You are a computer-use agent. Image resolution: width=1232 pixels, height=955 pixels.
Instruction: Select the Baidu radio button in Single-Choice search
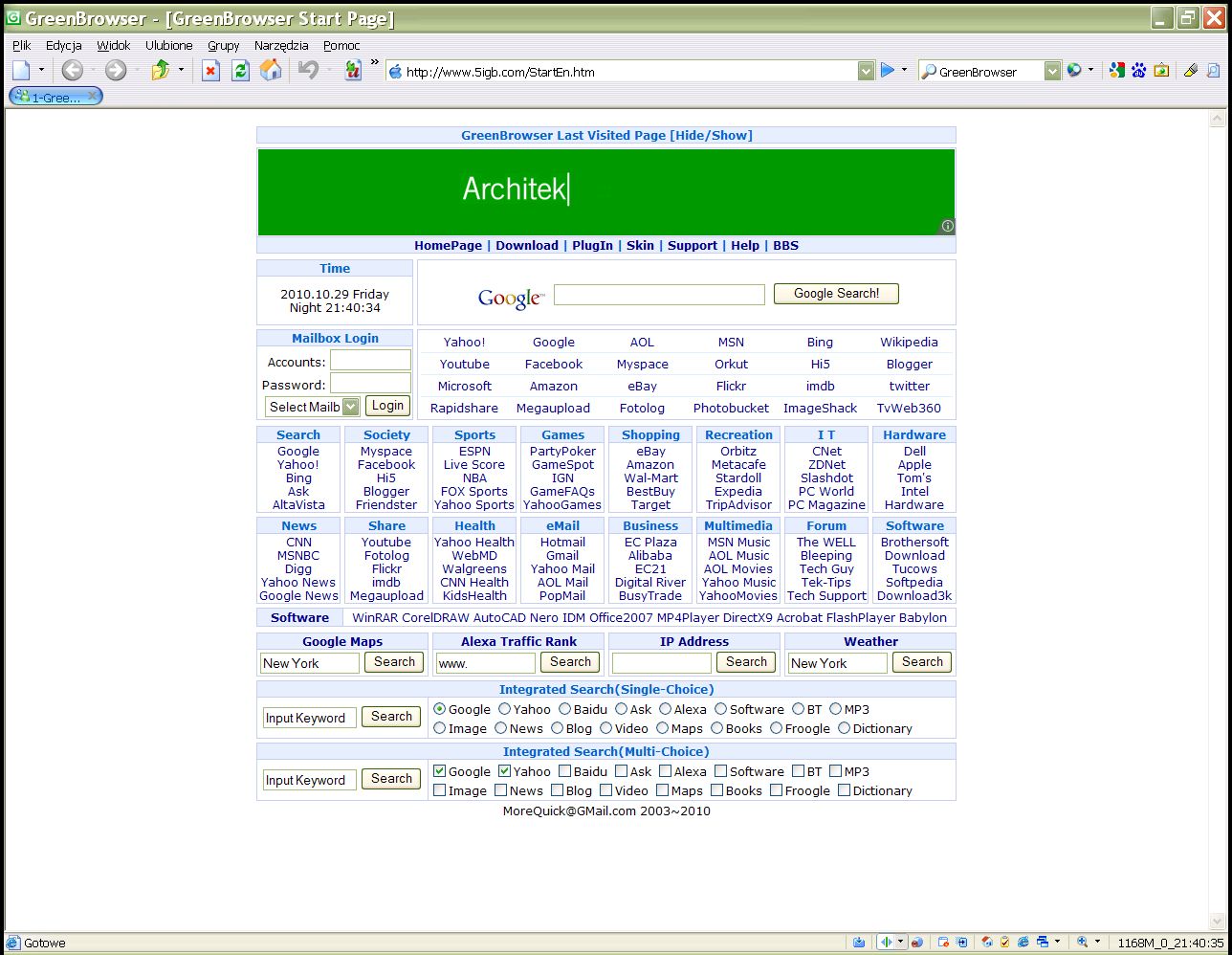point(564,709)
